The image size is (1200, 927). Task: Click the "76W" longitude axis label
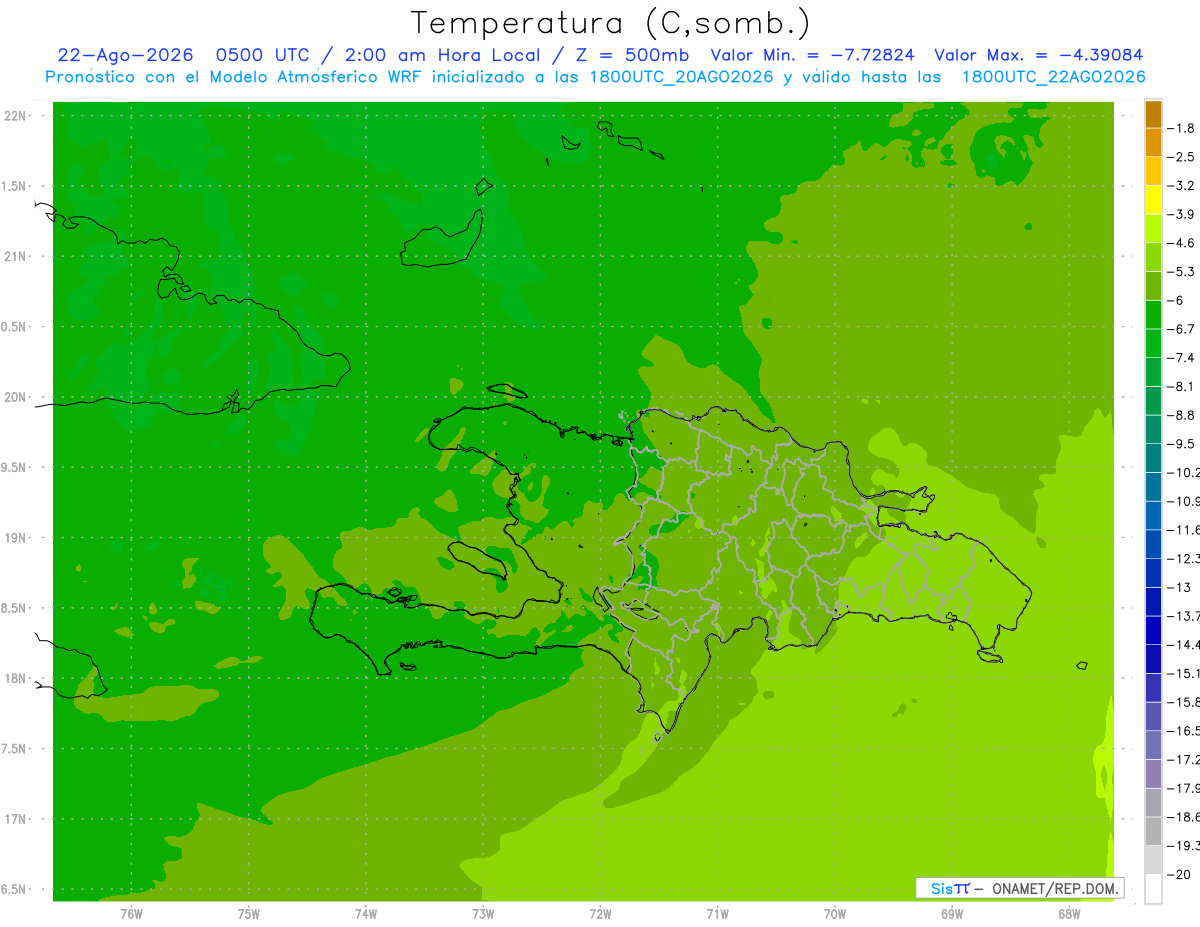click(x=131, y=912)
